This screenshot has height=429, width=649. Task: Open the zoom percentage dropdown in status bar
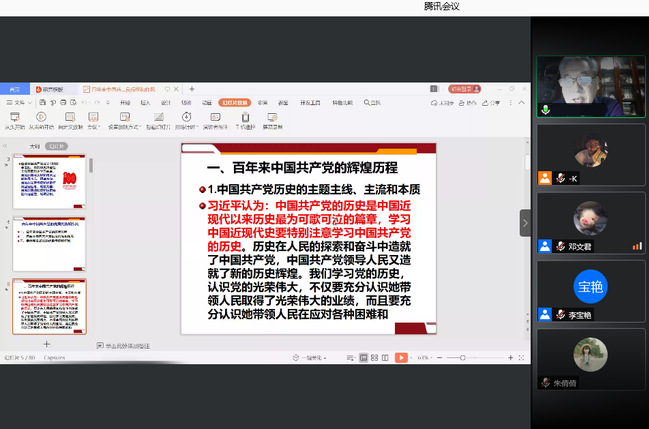click(424, 357)
